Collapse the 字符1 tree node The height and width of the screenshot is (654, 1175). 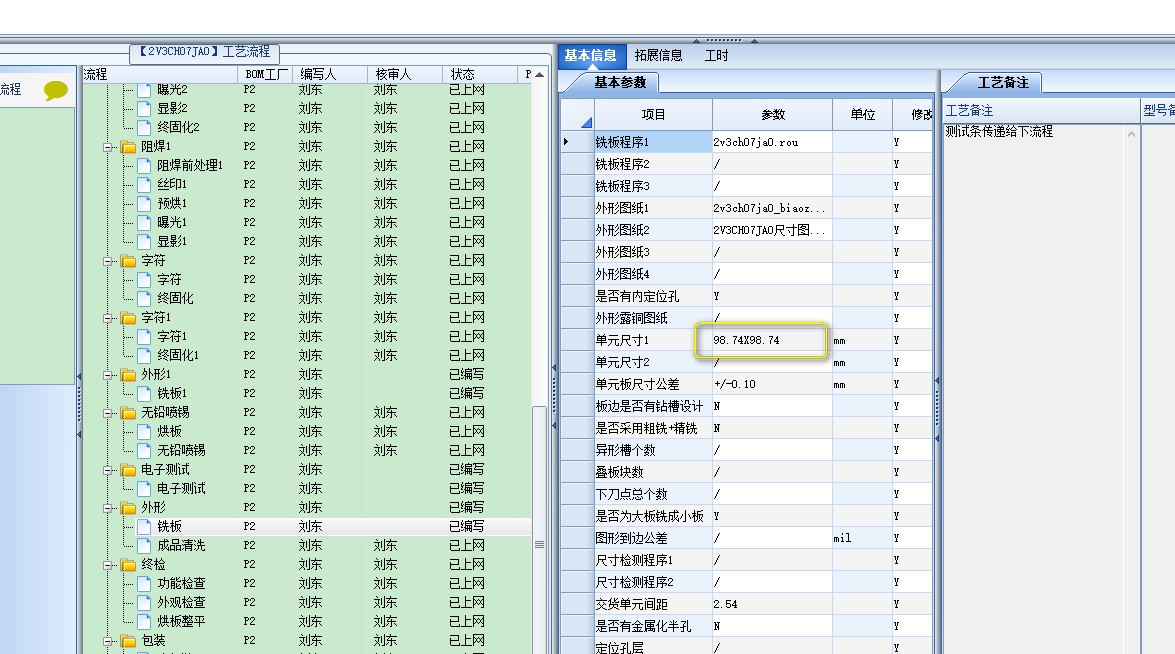pyautogui.click(x=108, y=318)
